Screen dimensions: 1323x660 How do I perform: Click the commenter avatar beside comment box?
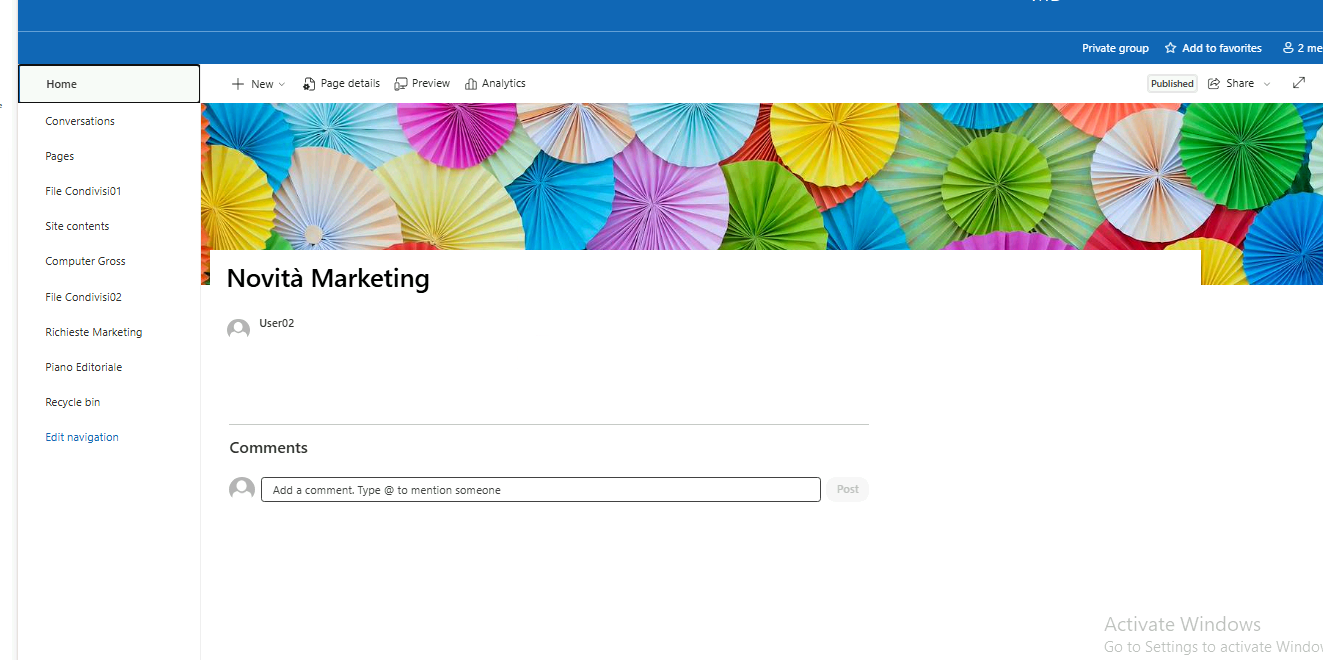pyautogui.click(x=242, y=490)
